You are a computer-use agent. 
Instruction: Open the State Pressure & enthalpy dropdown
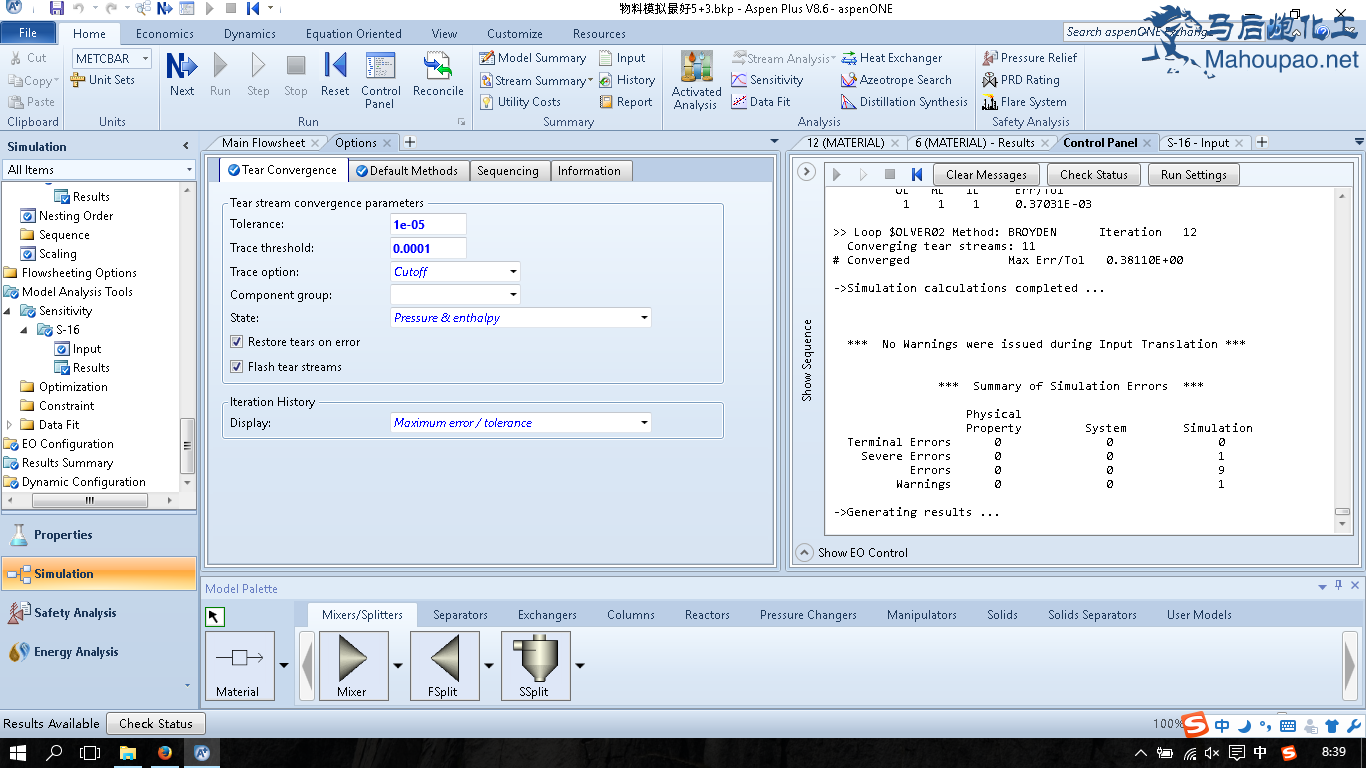(644, 318)
